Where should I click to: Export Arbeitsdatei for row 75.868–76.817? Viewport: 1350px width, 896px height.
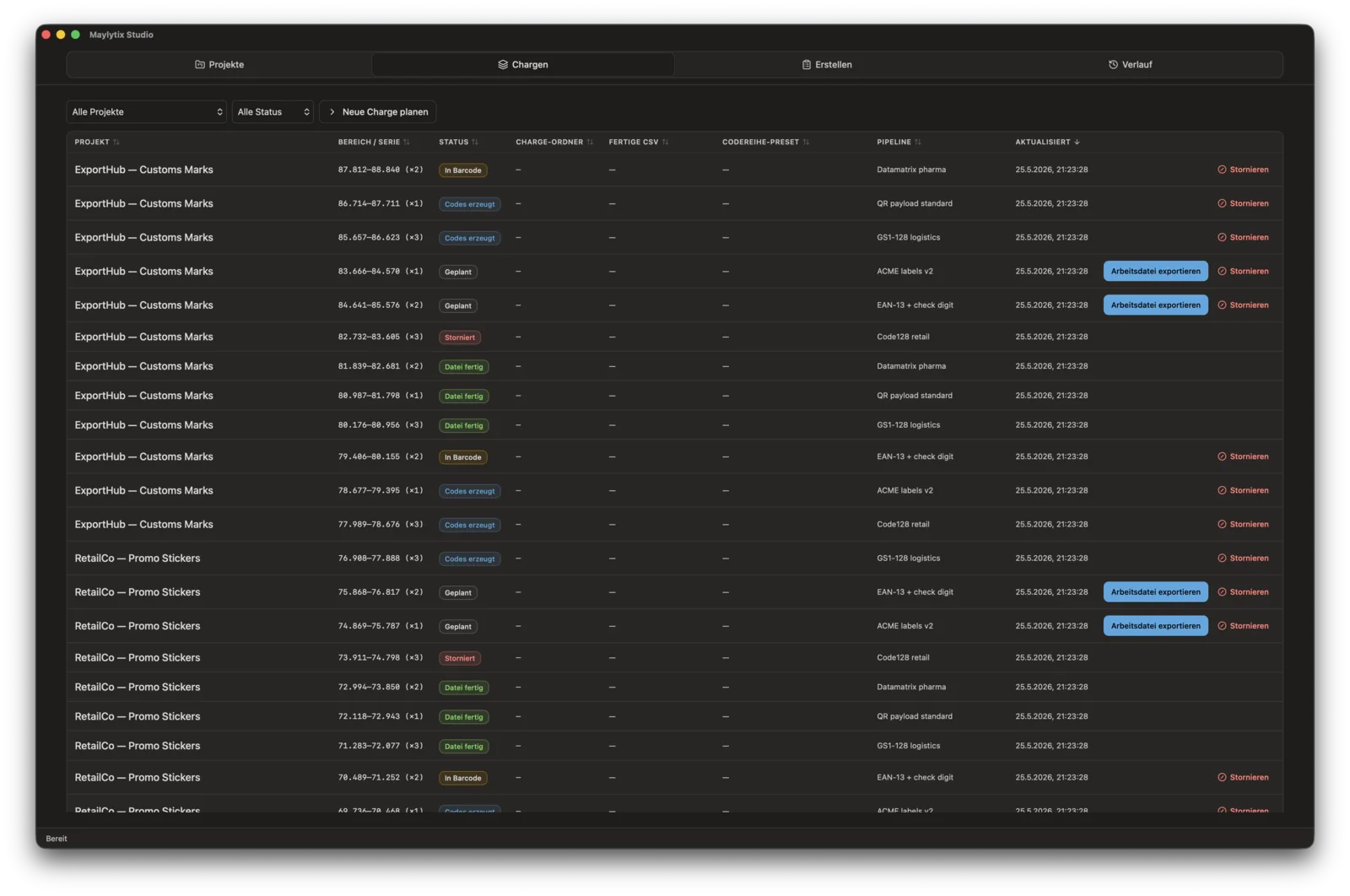click(1155, 591)
